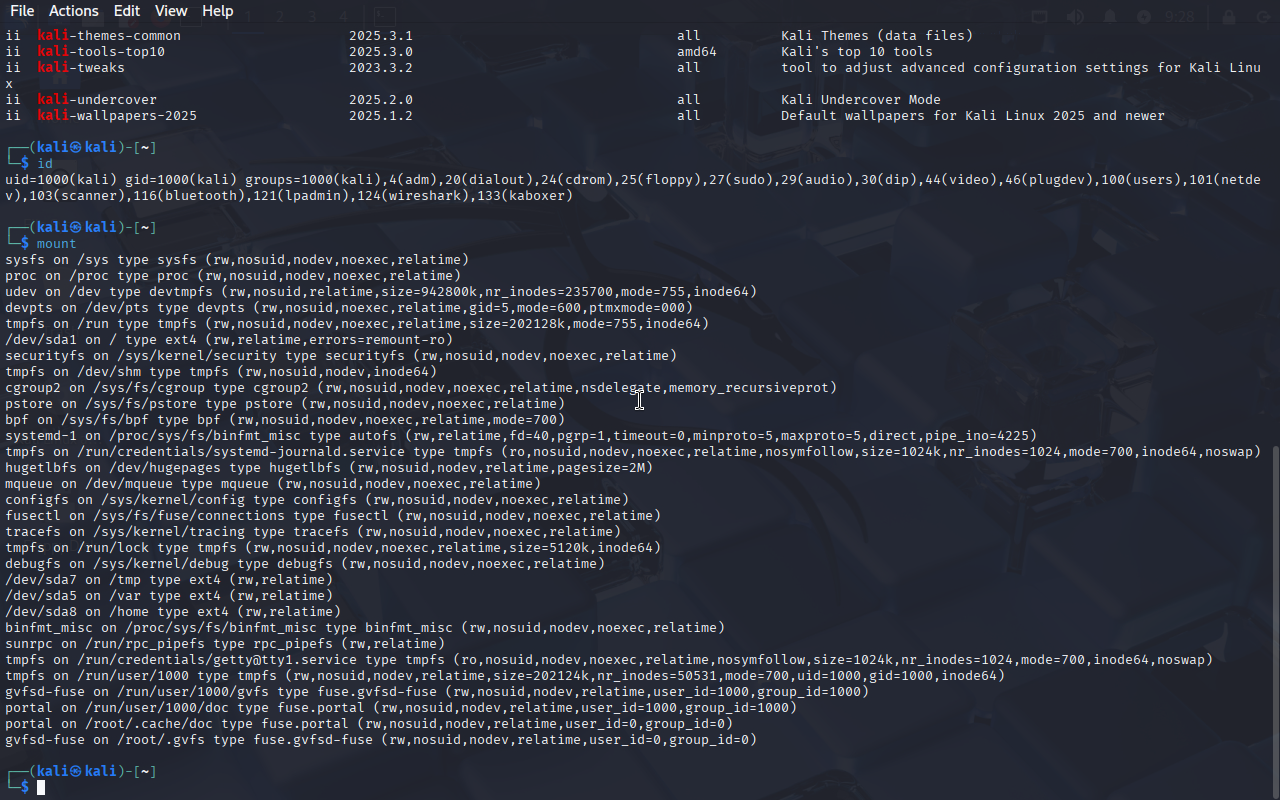1280x800 pixels.
Task: Click 'sunrpc on /run/rpc_pipefs' line
Action: click(225, 644)
